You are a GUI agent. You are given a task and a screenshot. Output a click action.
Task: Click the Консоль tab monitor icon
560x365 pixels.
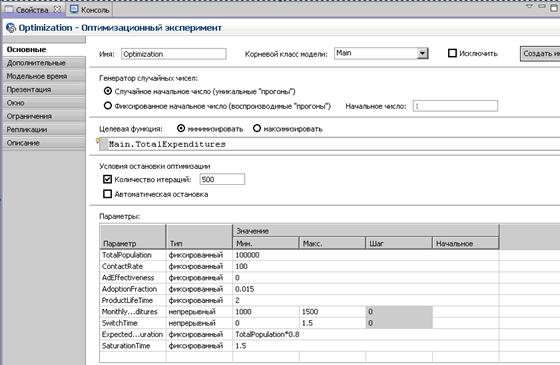74,9
